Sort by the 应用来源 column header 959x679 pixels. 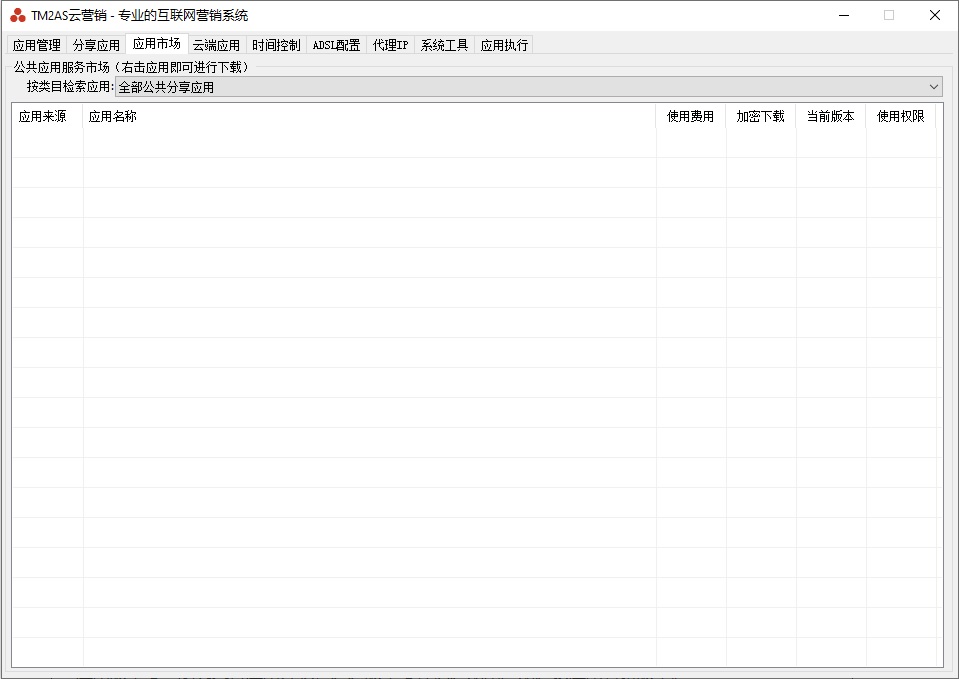[43, 116]
